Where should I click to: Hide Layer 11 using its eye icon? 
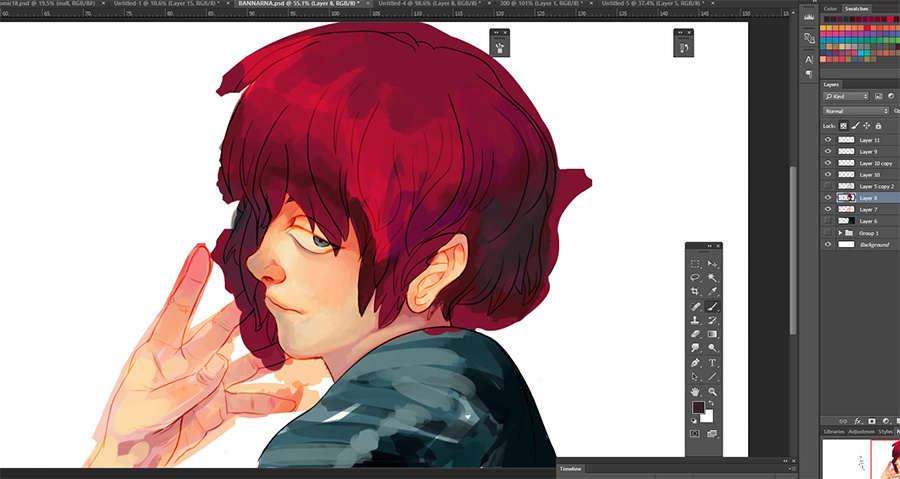[x=827, y=140]
